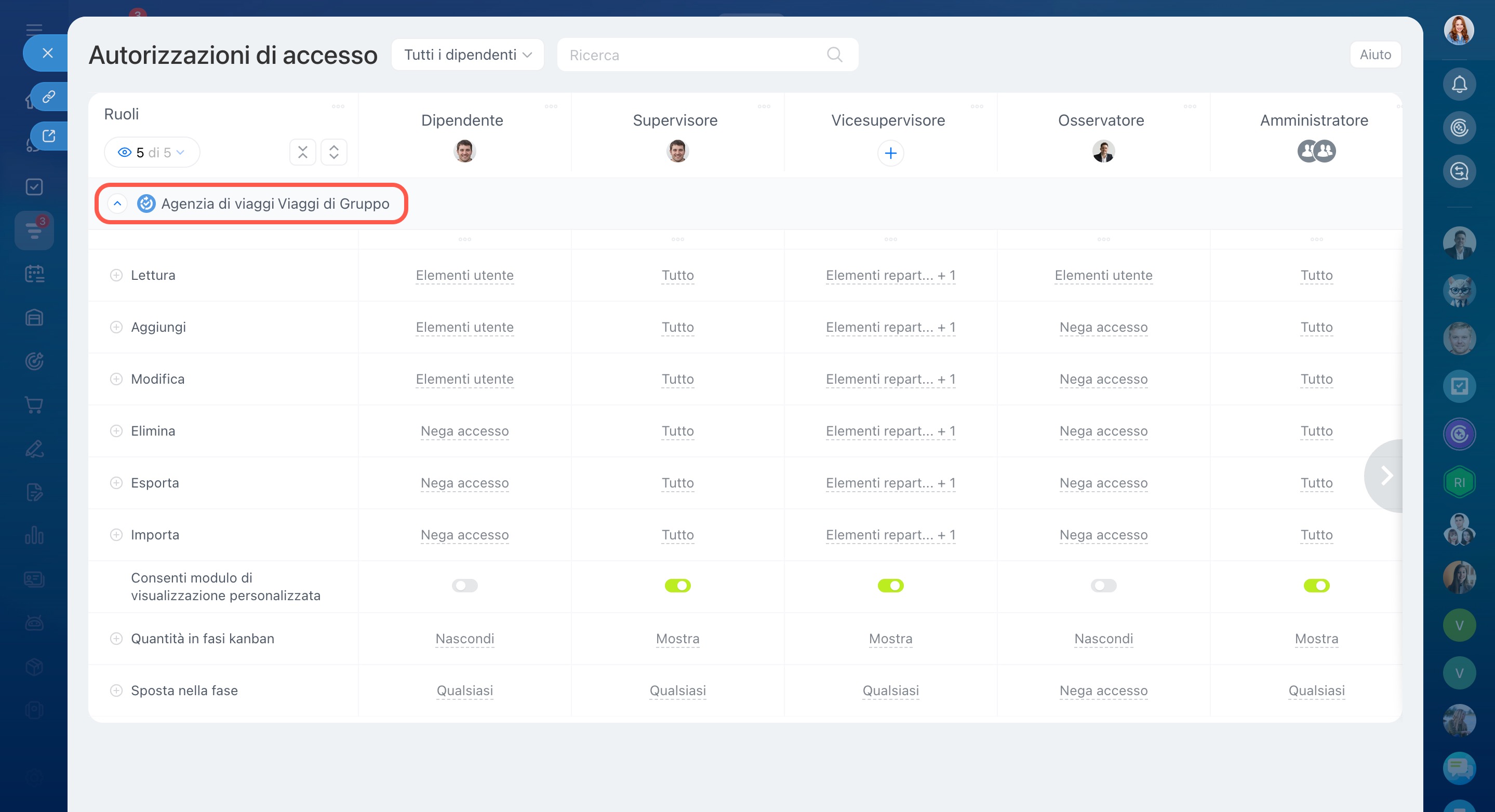This screenshot has height=812, width=1495.
Task: Open the Tutti i dipendenti dropdown
Action: coord(467,55)
